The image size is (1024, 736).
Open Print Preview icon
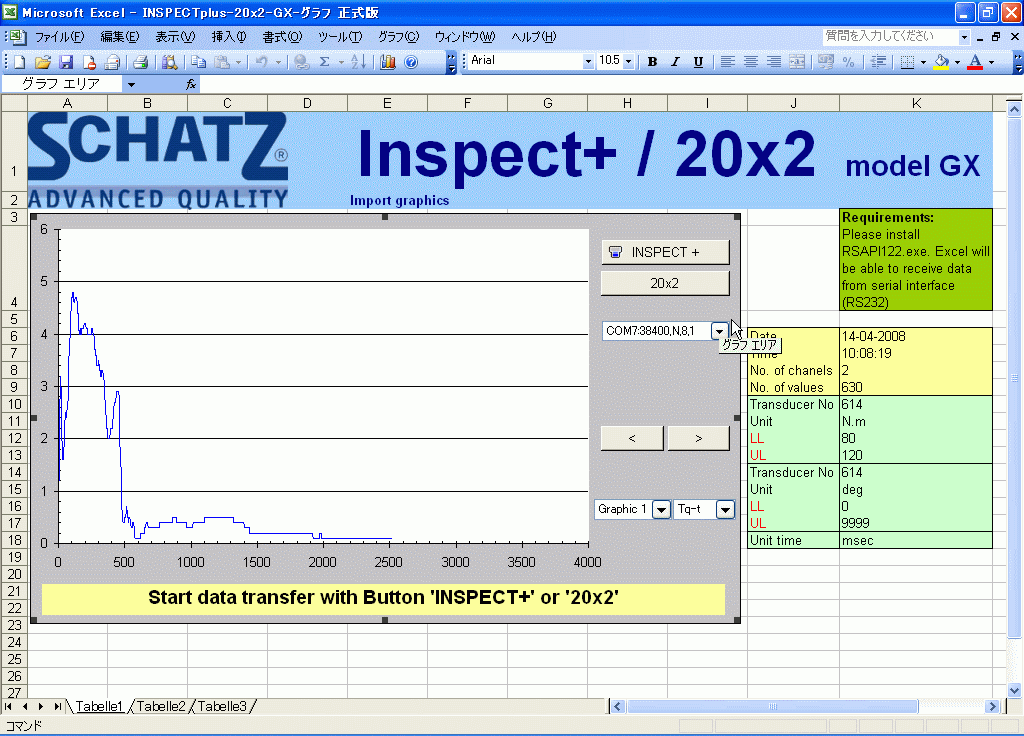[170, 62]
